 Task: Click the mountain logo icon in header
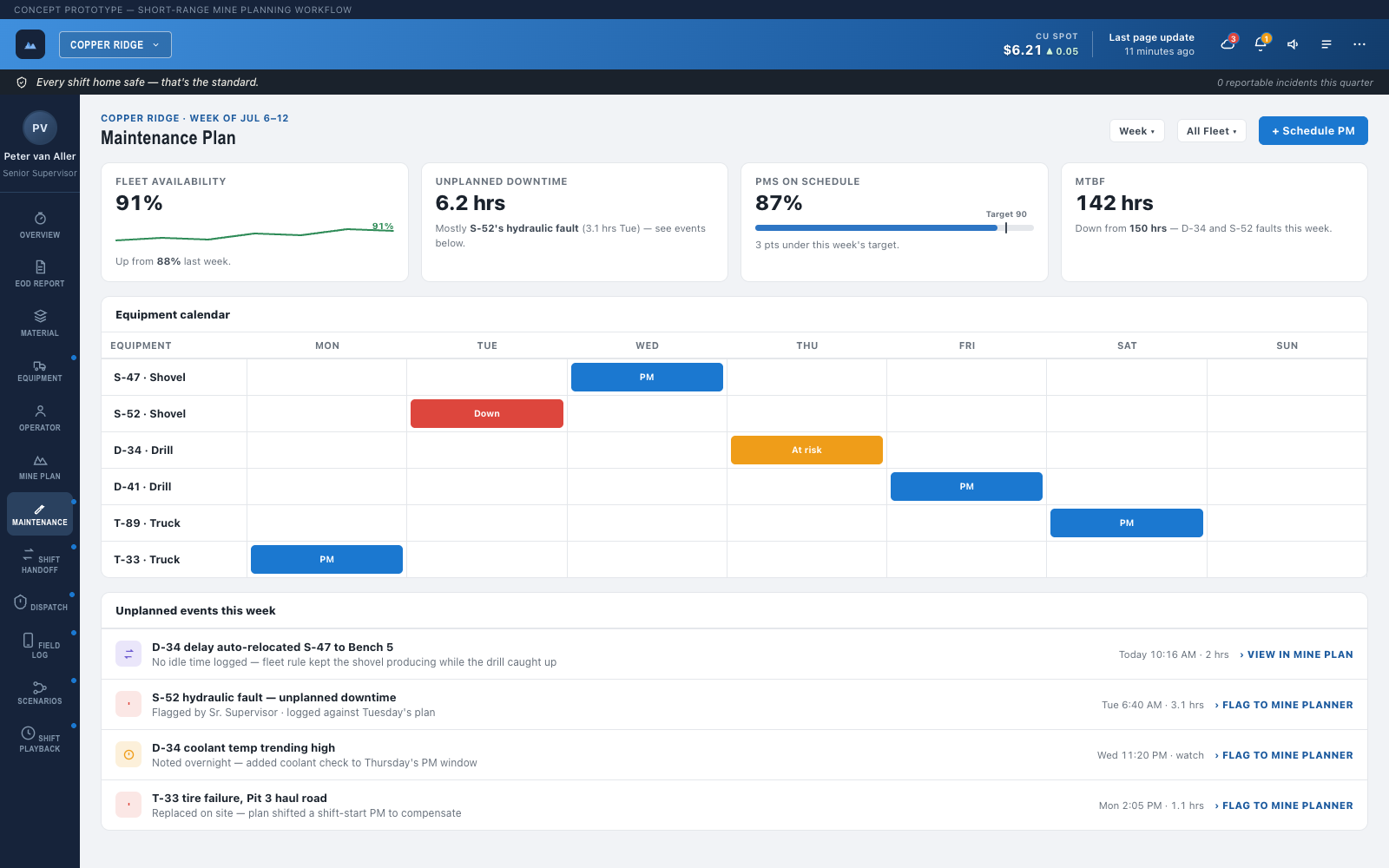click(30, 44)
